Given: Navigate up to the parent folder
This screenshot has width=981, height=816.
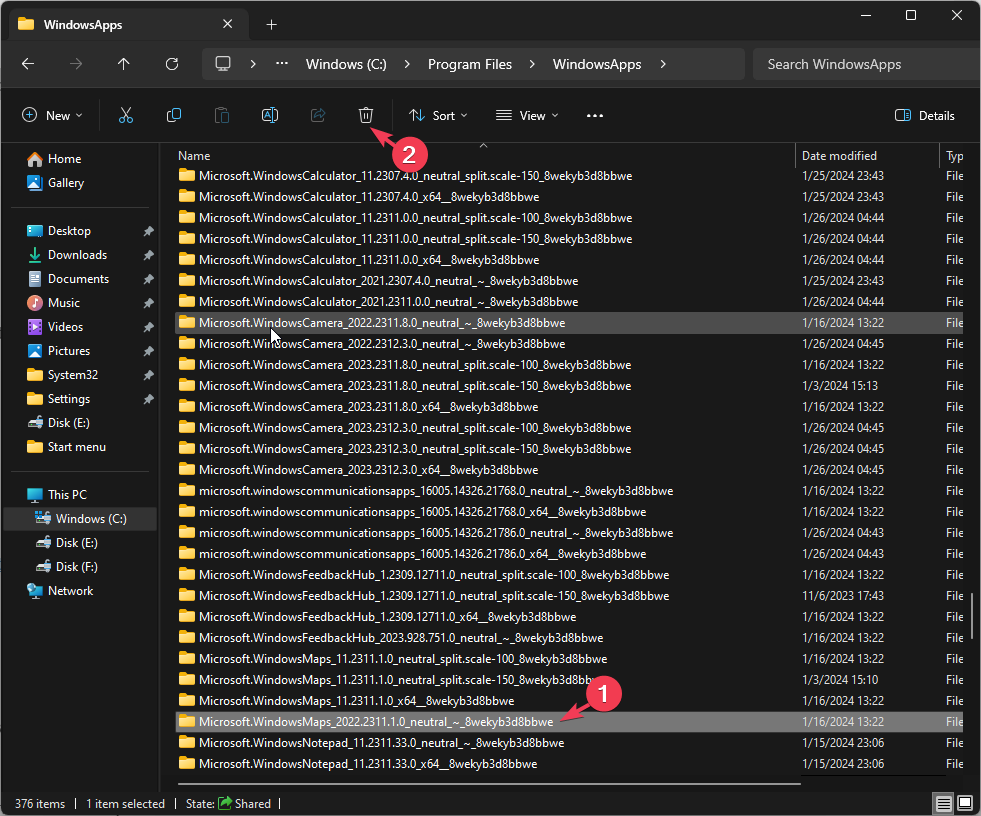Looking at the screenshot, I should (x=123, y=63).
